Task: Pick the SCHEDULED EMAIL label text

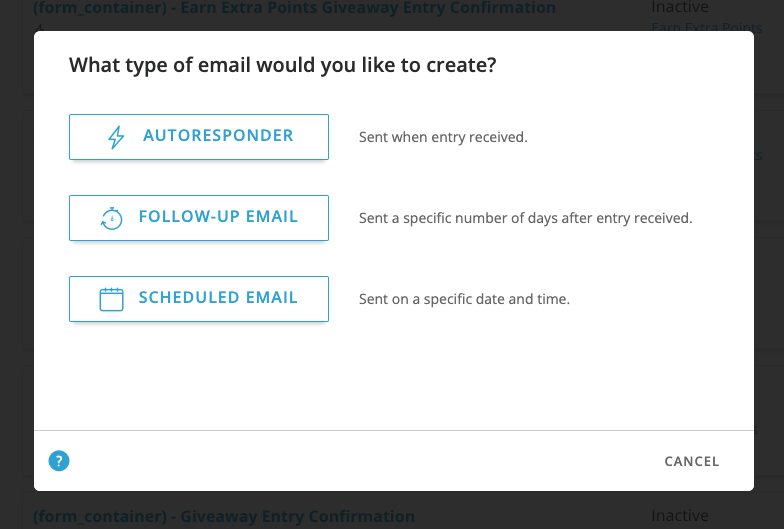Action: (x=218, y=298)
